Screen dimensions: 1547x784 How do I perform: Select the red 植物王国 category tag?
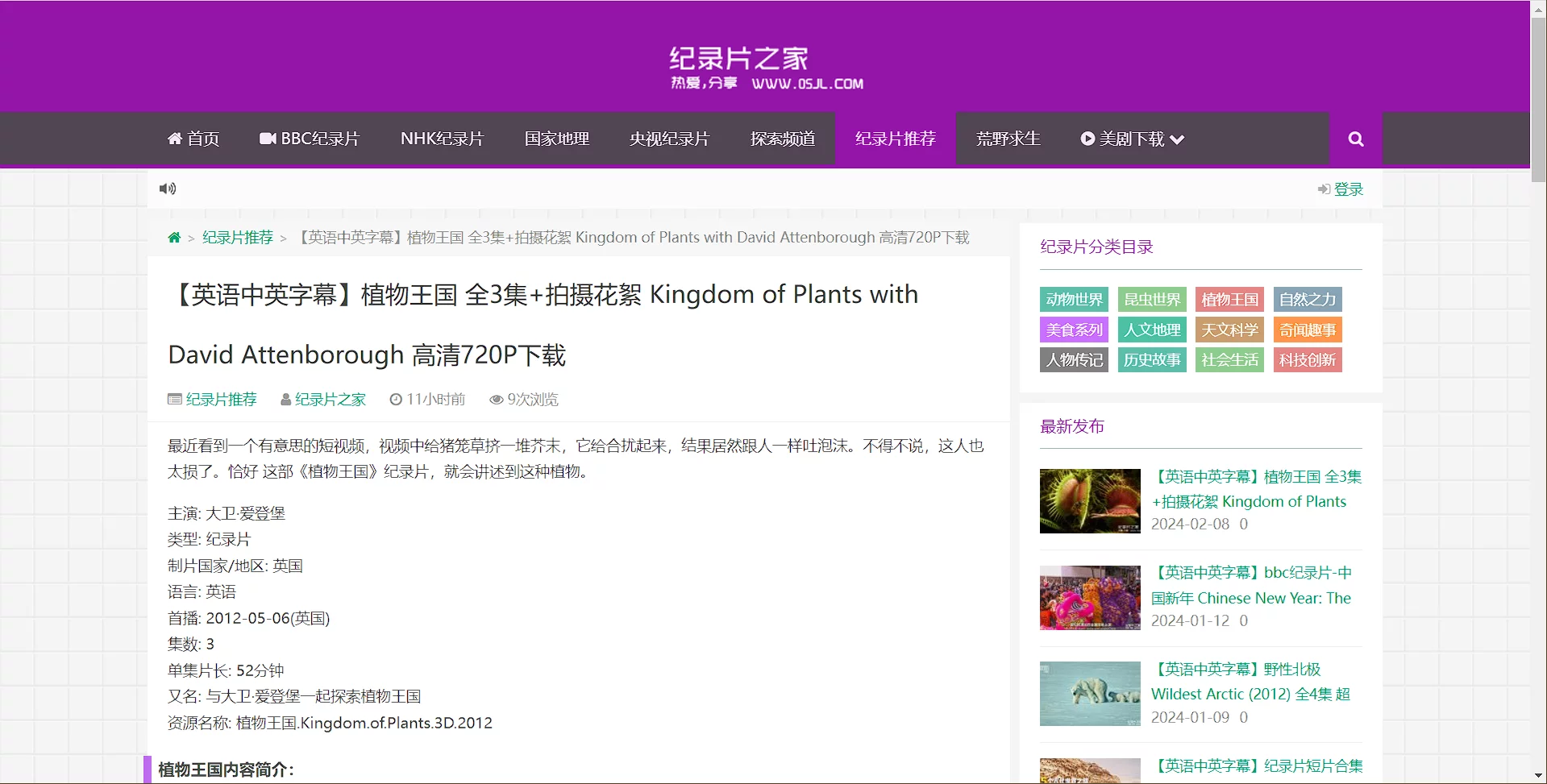tap(1229, 300)
